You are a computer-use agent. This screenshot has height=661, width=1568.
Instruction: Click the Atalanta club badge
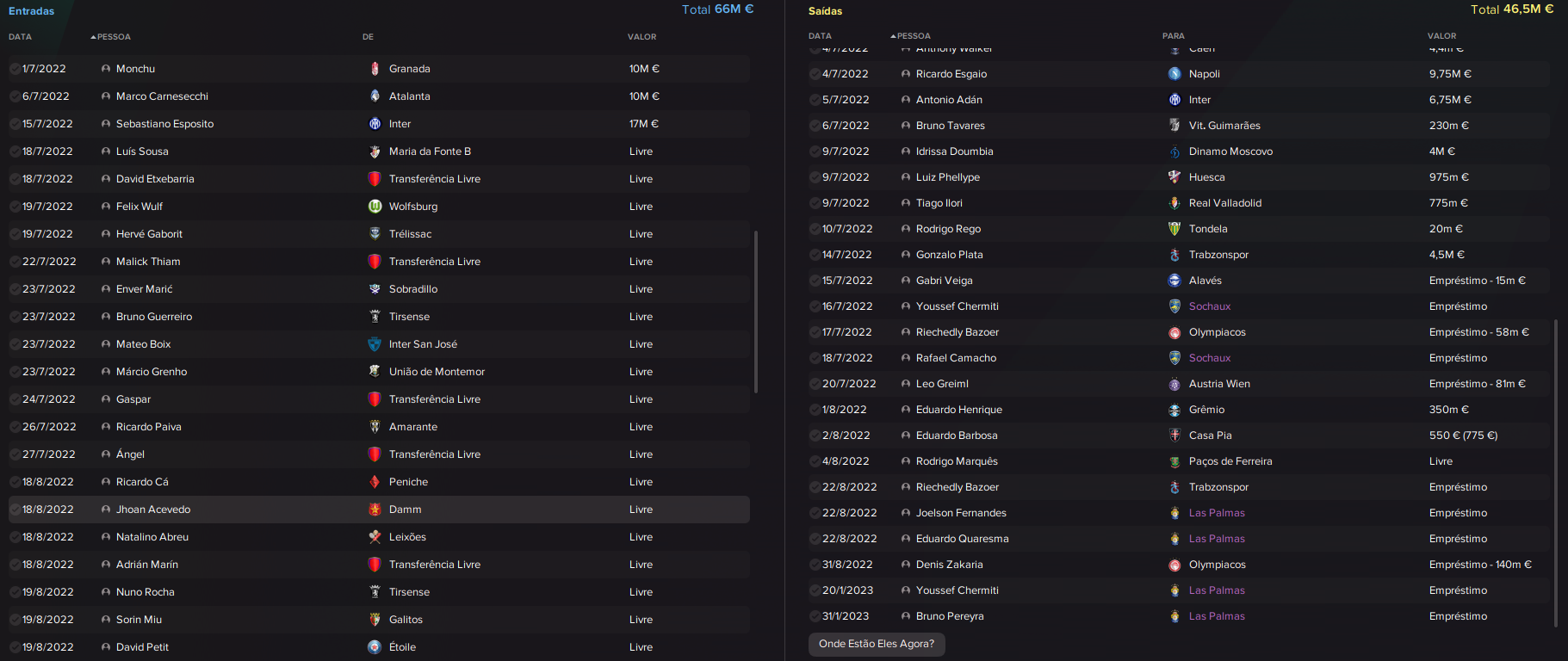[x=375, y=96]
